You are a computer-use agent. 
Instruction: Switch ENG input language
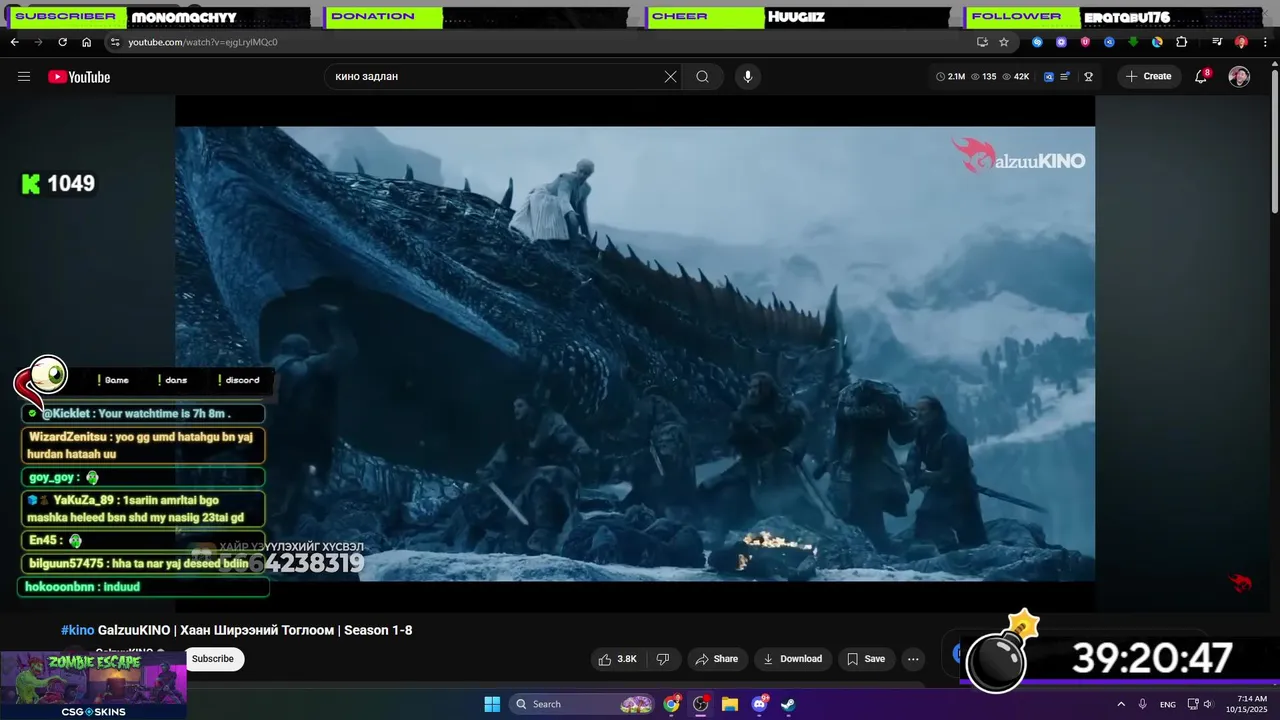coord(1168,704)
